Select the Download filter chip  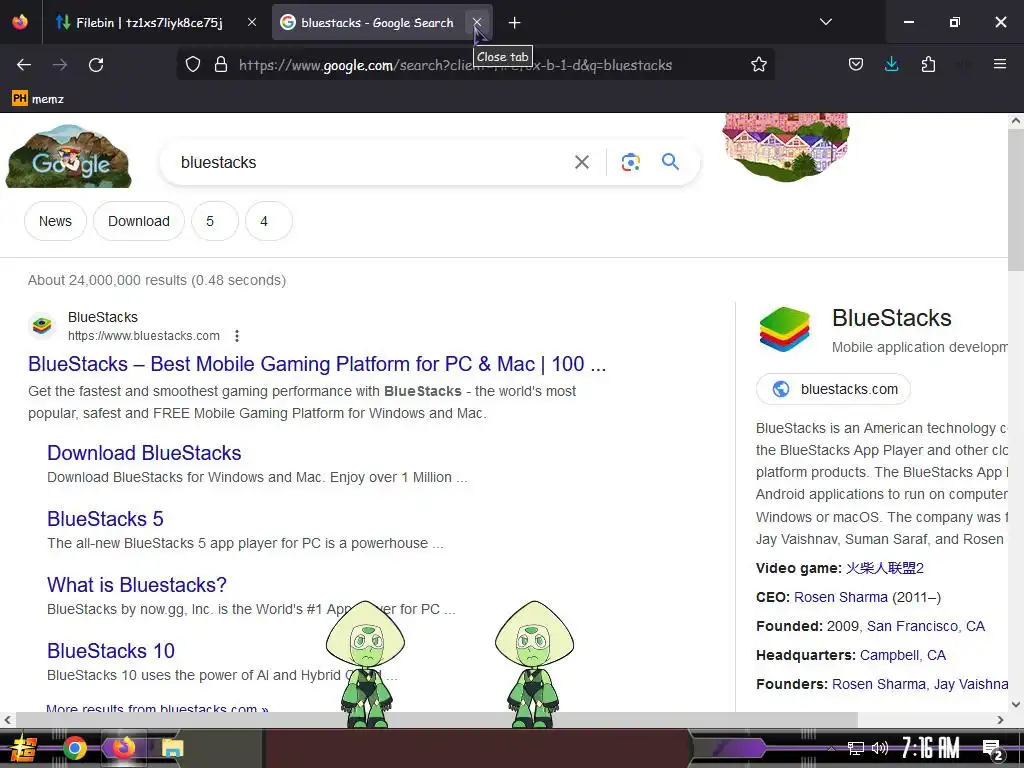pyautogui.click(x=139, y=221)
